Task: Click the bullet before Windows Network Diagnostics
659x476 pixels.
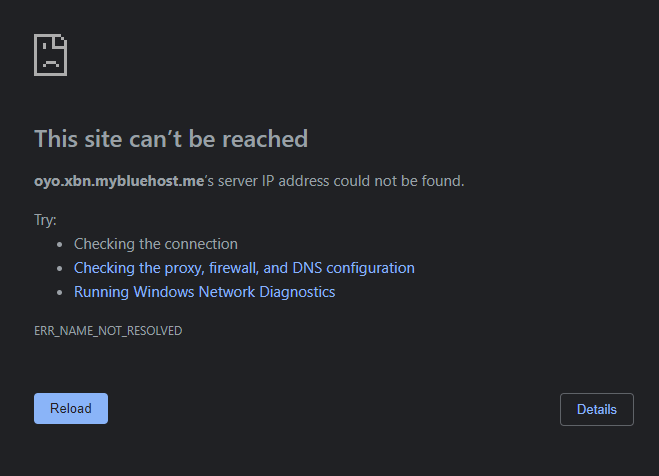Action: tap(59, 292)
